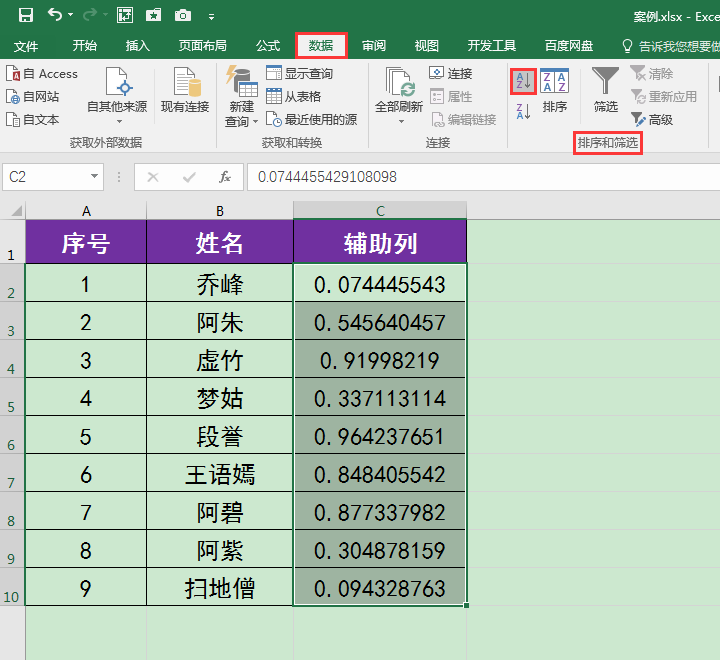Image resolution: width=720 pixels, height=660 pixels.
Task: Click the sort descending Z-A icon
Action: point(523,112)
